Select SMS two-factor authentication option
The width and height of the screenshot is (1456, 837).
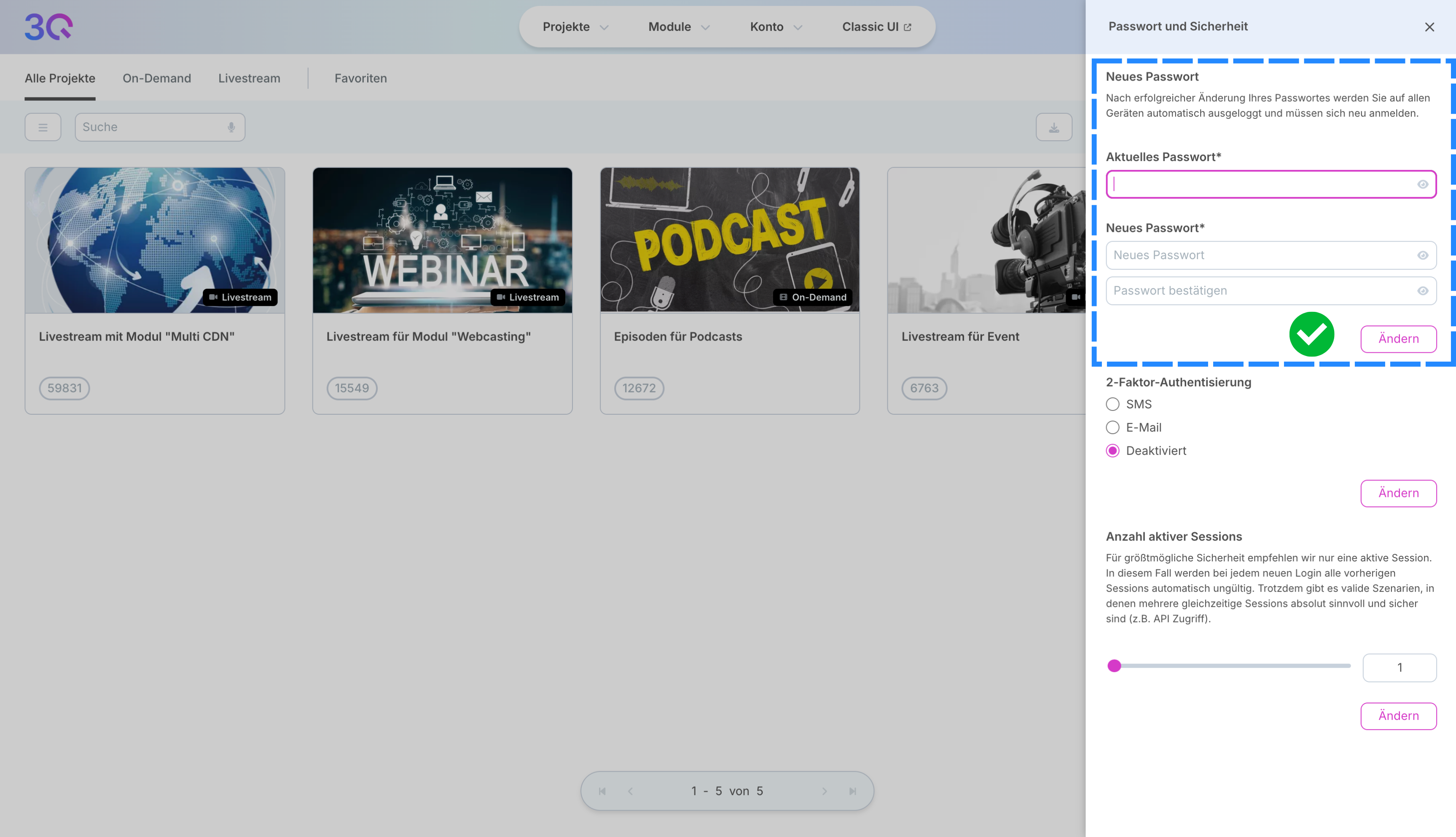pos(1113,404)
